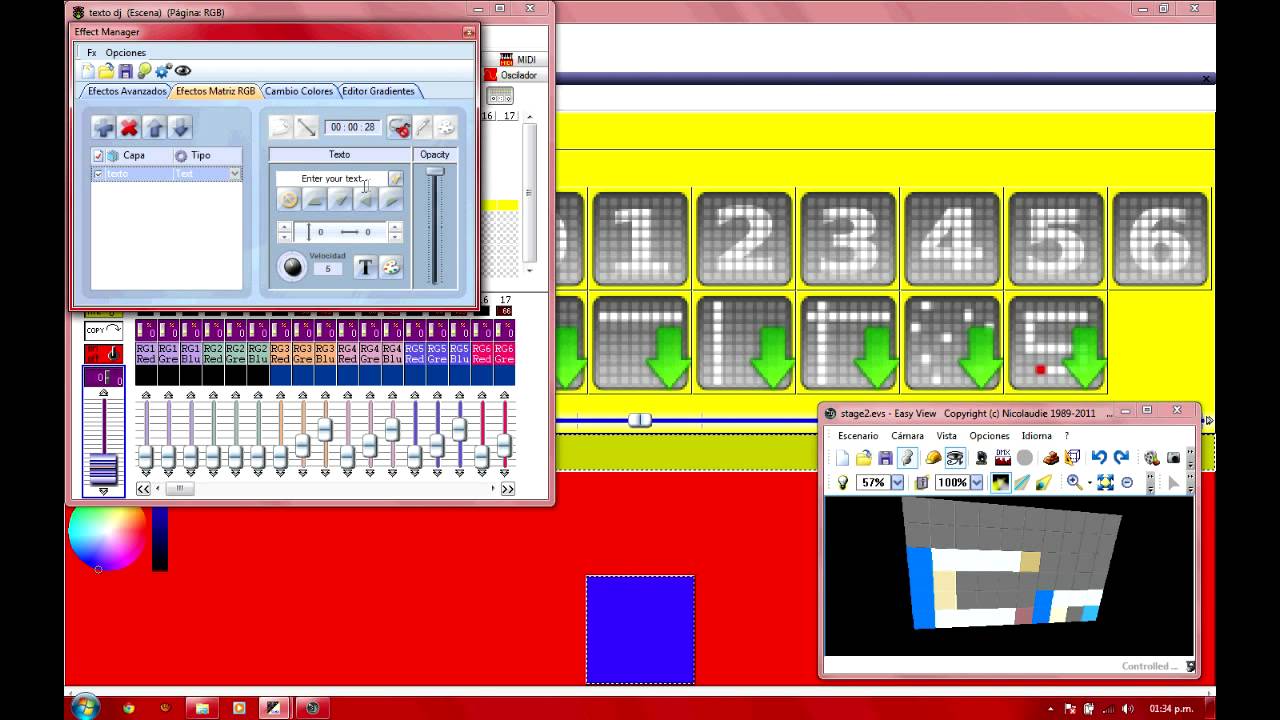
Task: Click the diagonal arrow button beside the timer
Action: 306,127
